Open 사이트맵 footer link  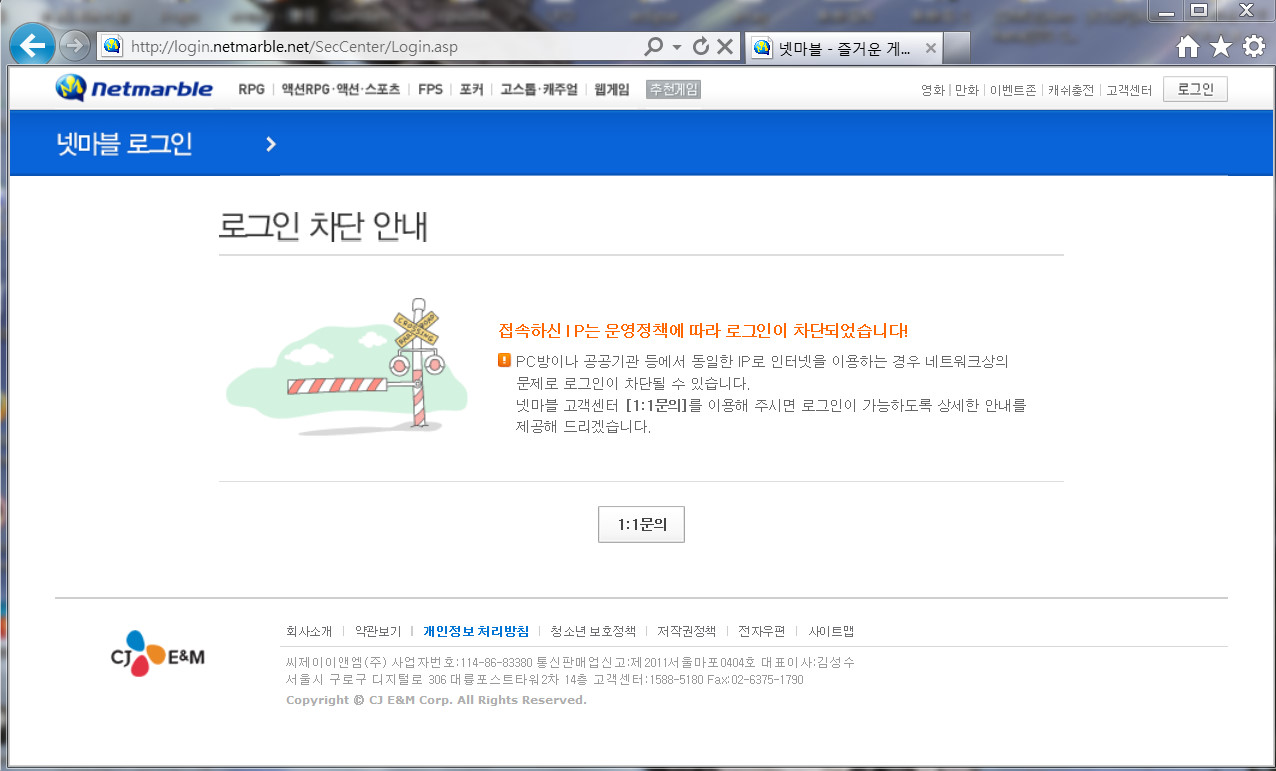click(x=831, y=631)
